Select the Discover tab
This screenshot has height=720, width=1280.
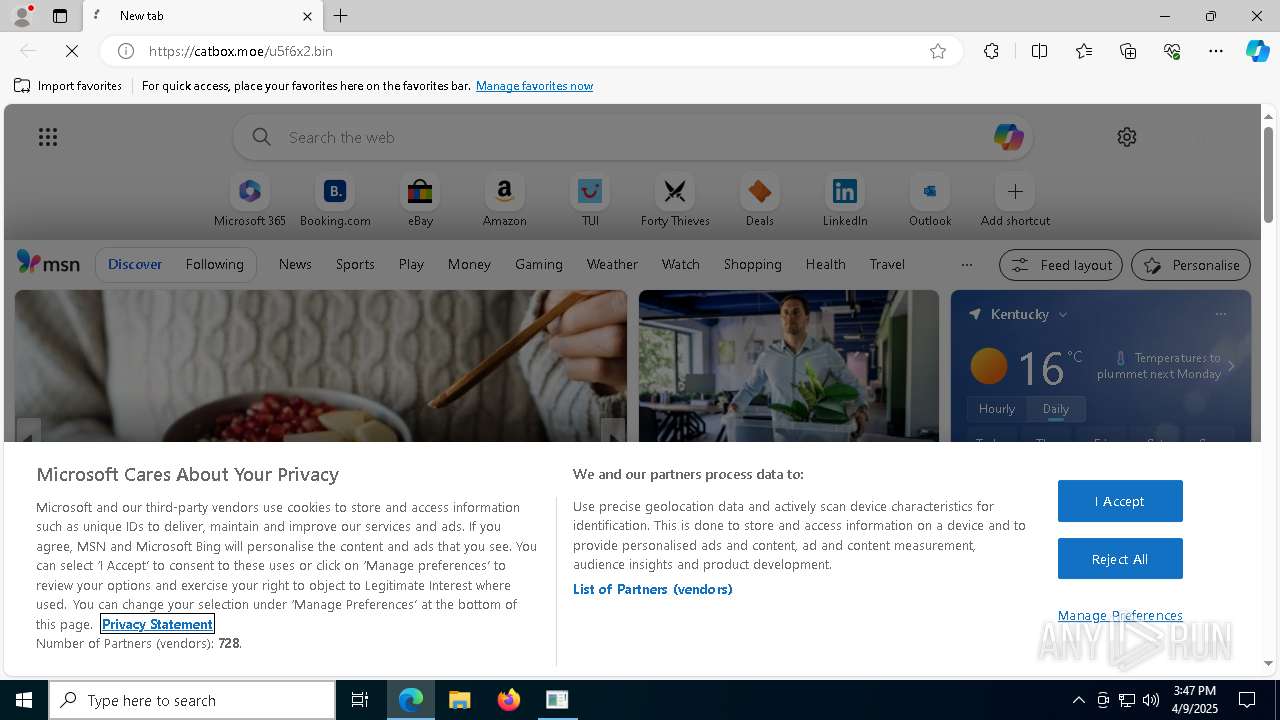[135, 264]
